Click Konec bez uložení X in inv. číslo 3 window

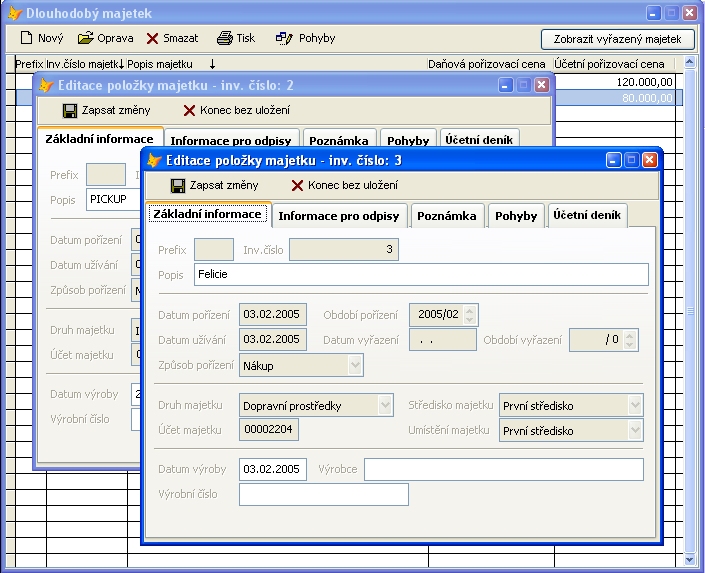297,185
